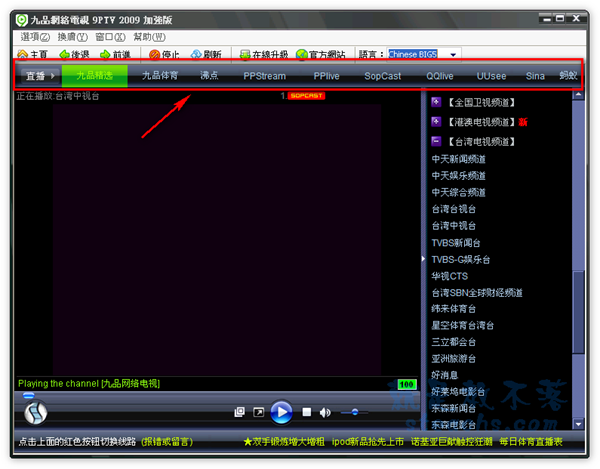Play the 台湾台视台 channel
Viewport: 600px width, 469px height.
[453, 209]
